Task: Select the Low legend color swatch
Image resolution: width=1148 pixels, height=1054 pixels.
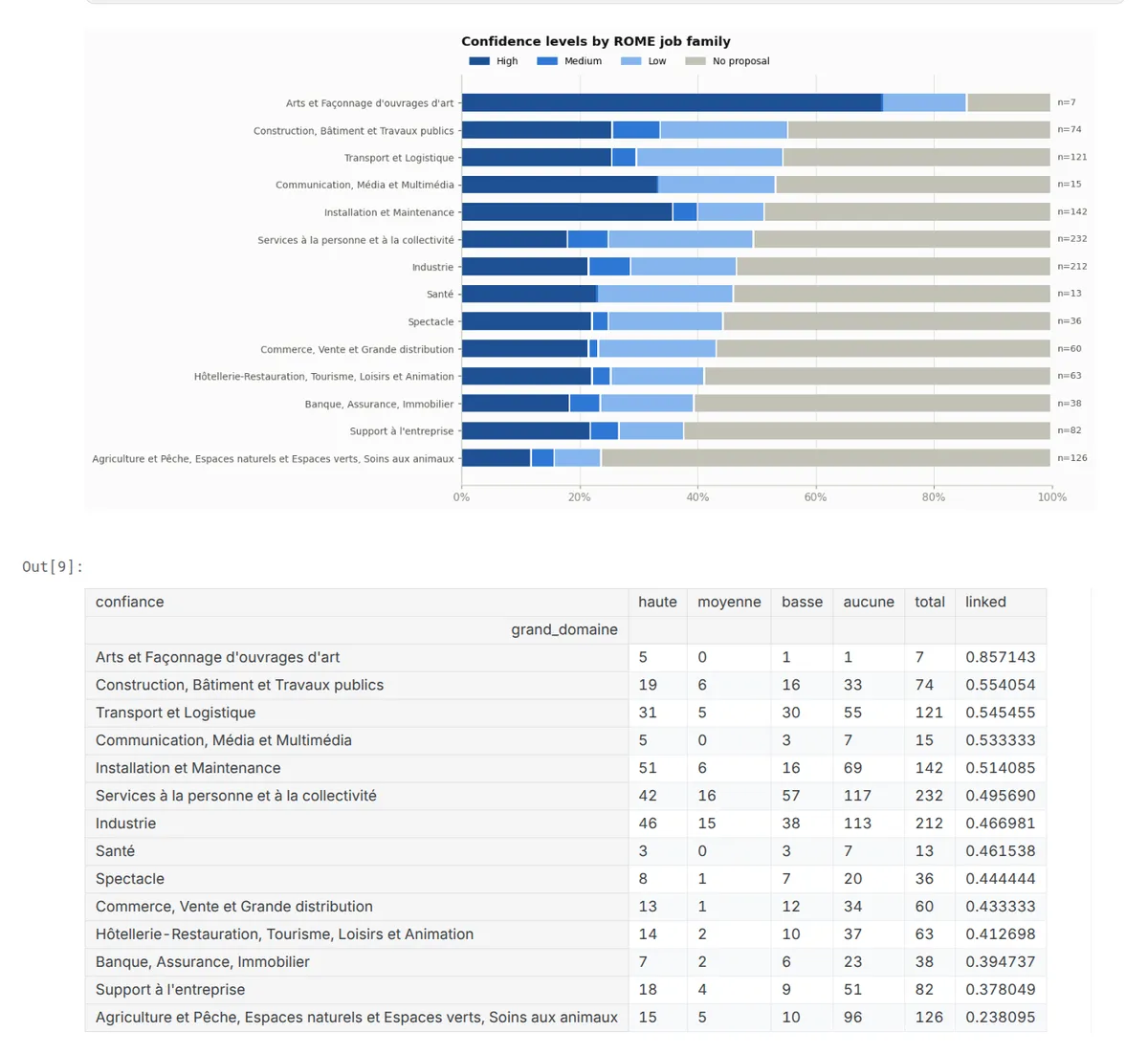Action: click(631, 61)
